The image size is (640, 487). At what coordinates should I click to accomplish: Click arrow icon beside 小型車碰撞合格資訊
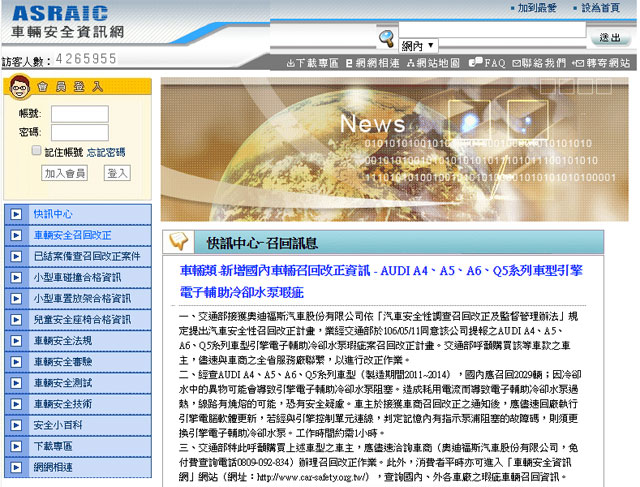[x=16, y=278]
